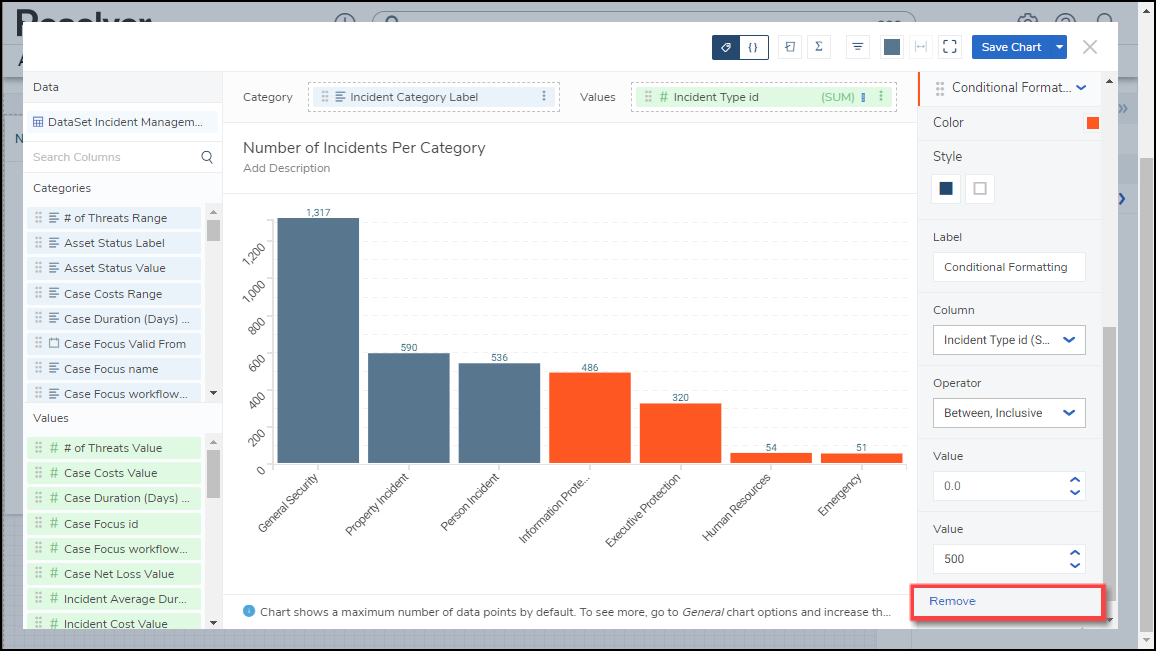Select the filled style option
This screenshot has height=651, width=1156.
946,189
